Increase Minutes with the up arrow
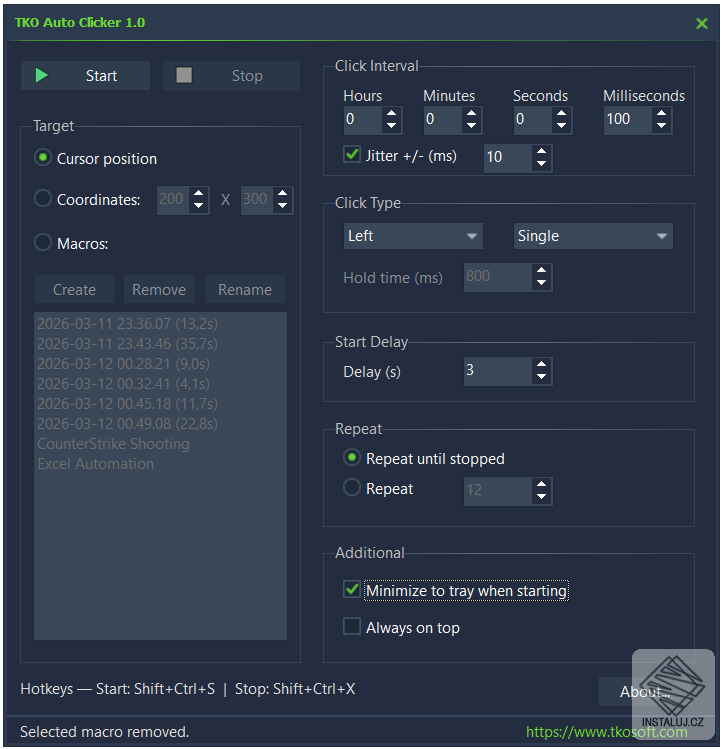Viewport: 723px width, 749px height. 471,114
